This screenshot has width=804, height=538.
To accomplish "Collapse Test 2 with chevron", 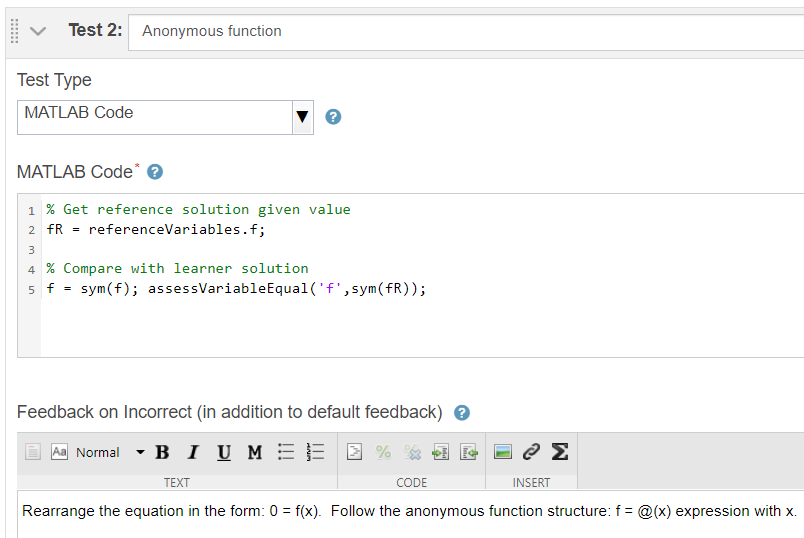I will pyautogui.click(x=39, y=31).
